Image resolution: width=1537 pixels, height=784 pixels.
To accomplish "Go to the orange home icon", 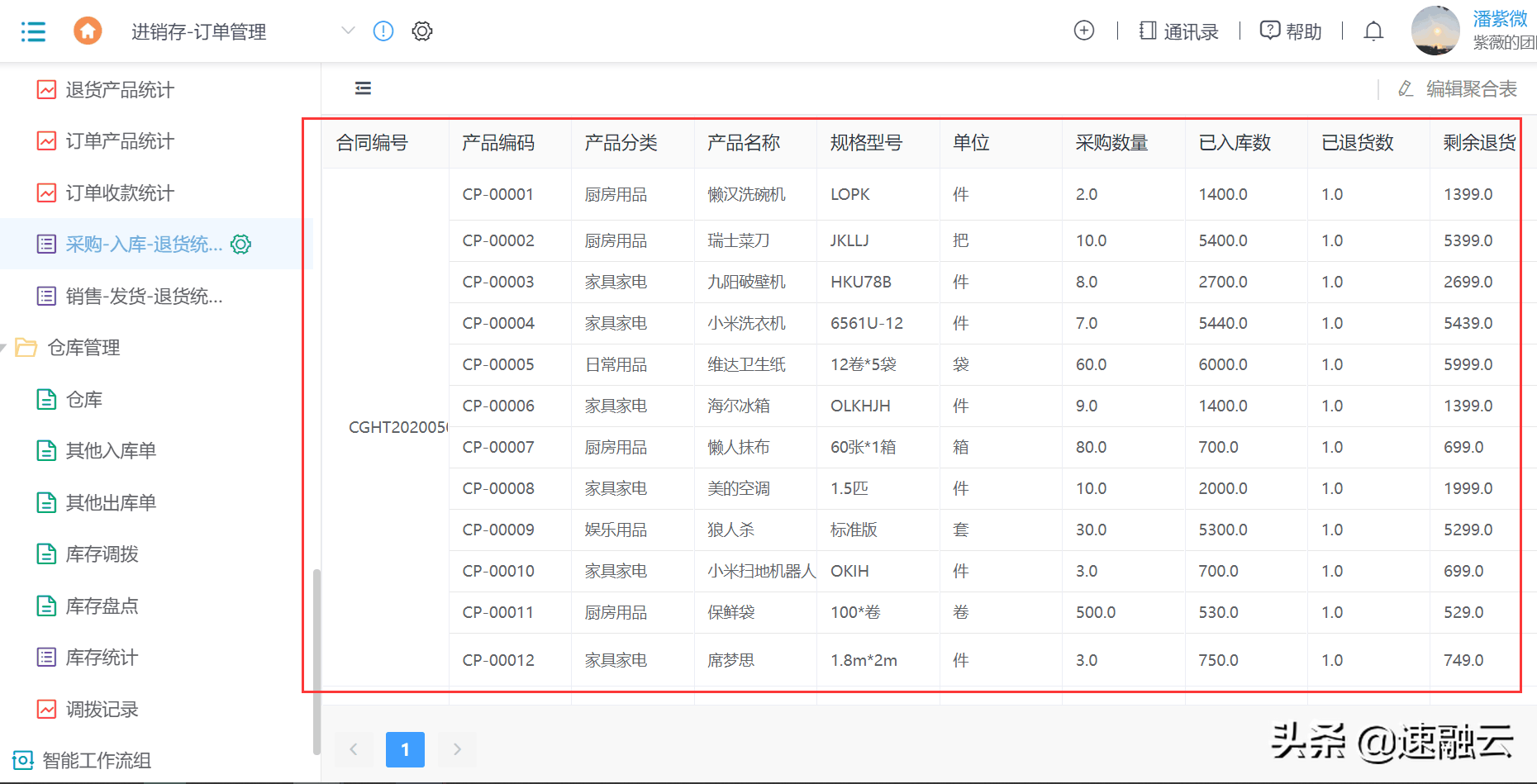I will tap(88, 31).
